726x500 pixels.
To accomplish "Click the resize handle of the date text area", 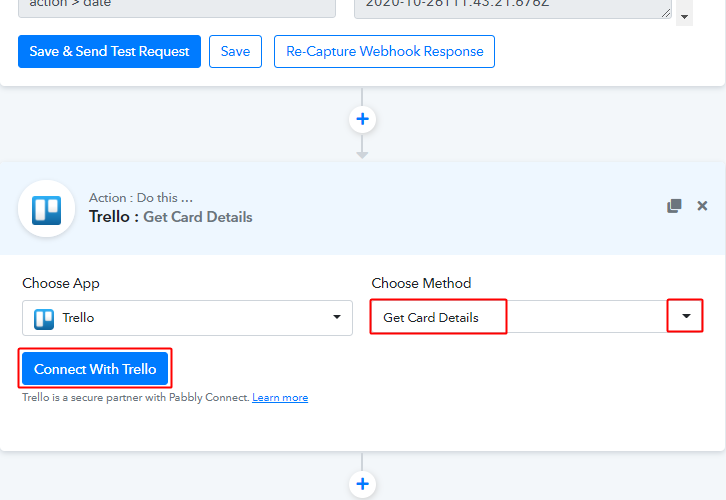I will click(x=666, y=13).
